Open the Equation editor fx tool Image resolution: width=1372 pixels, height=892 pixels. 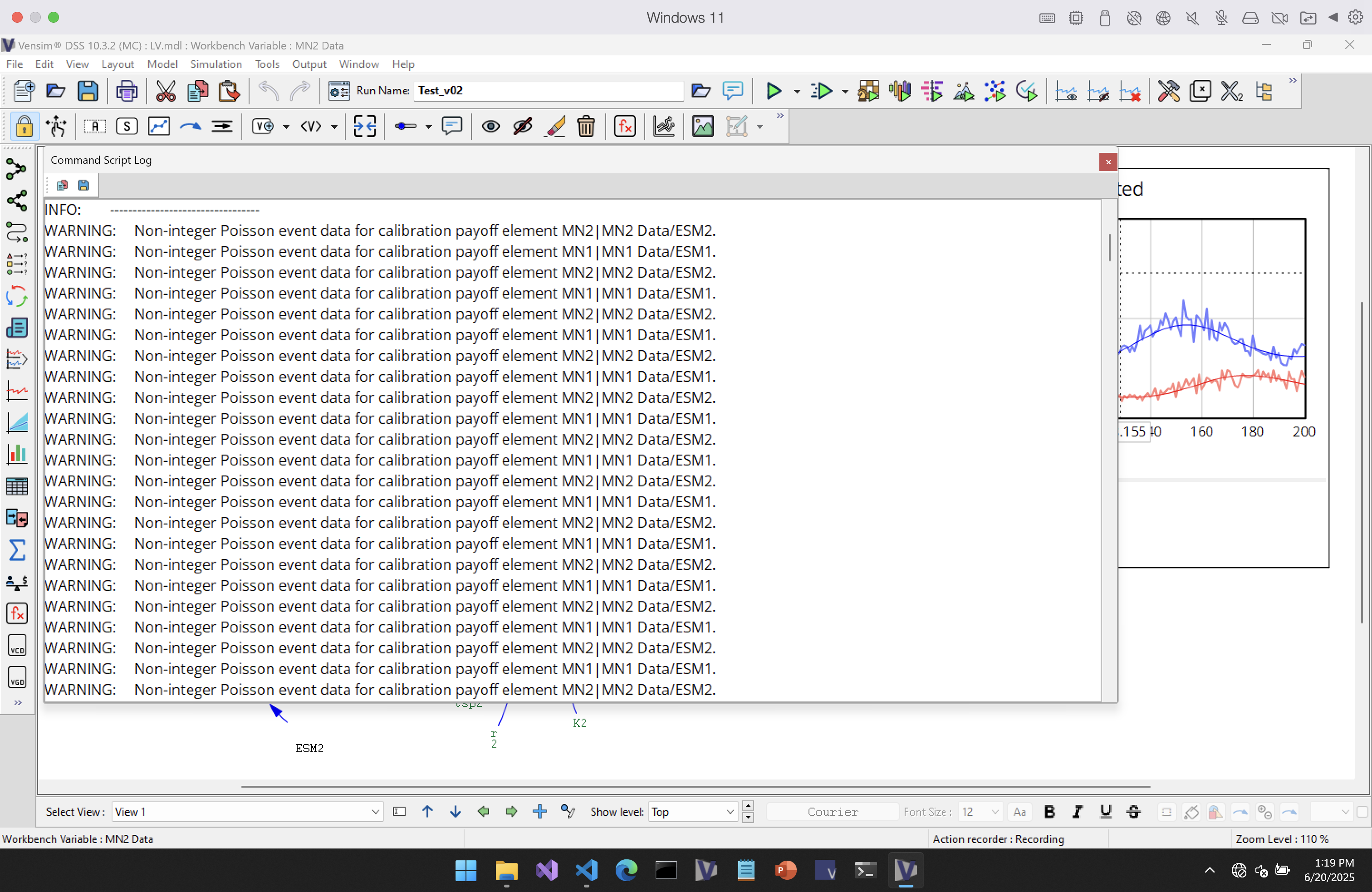point(625,126)
